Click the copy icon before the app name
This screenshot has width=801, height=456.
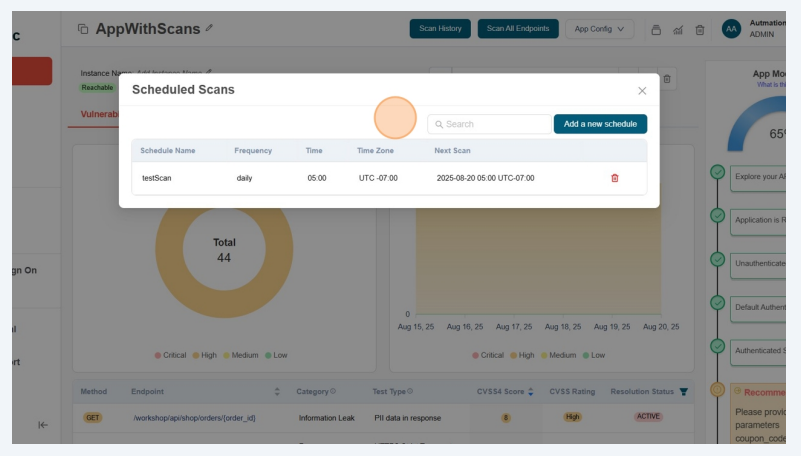click(x=83, y=30)
